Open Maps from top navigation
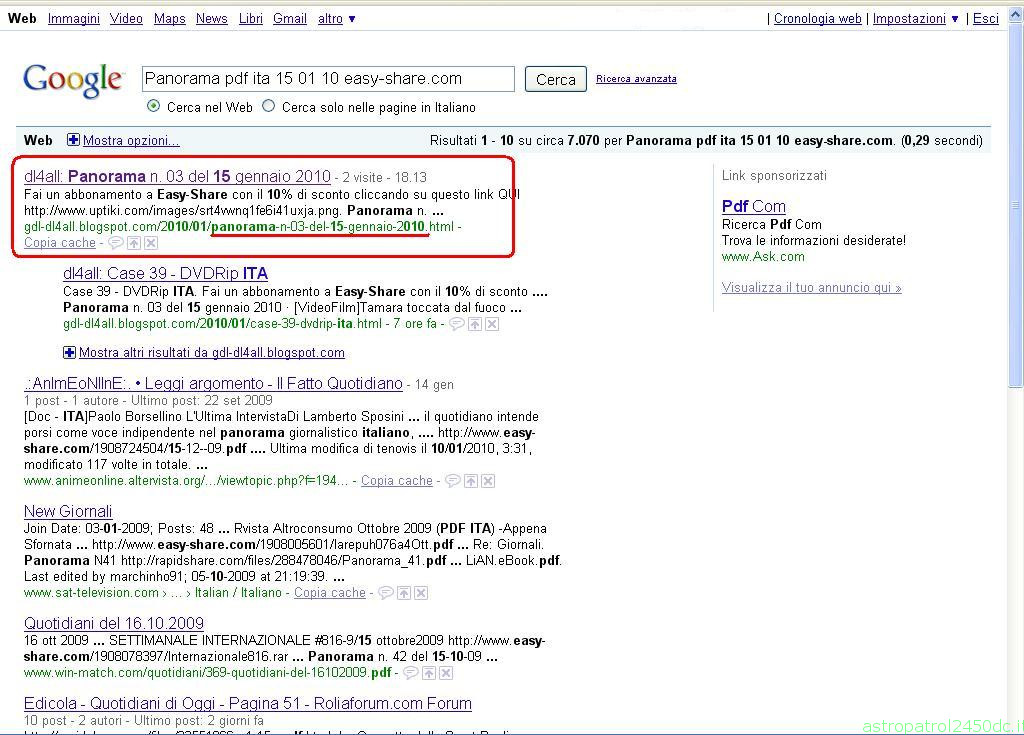The width and height of the screenshot is (1024, 735). click(170, 19)
